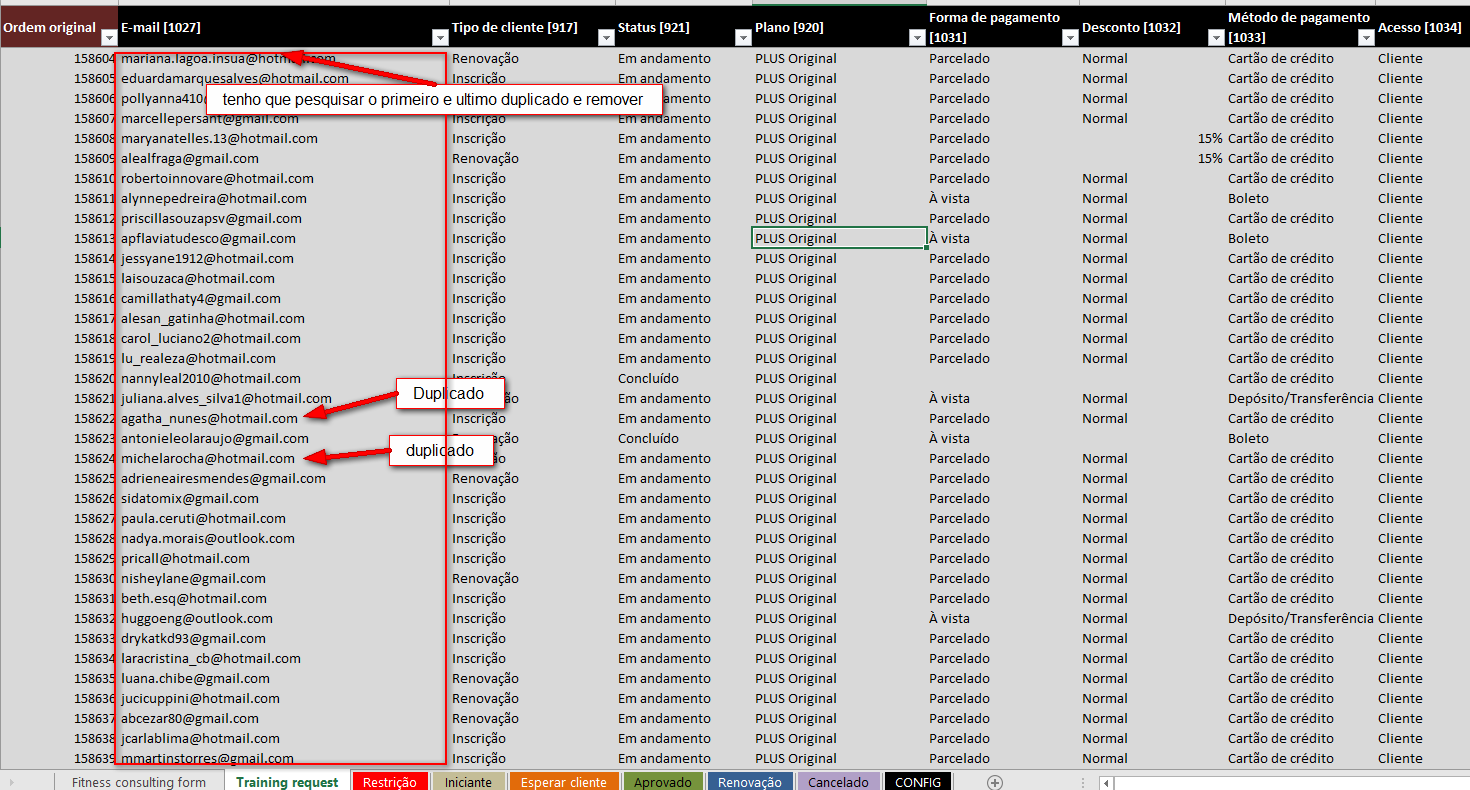
Task: Select the active PLUS Original cell for apflaviatudesco
Action: point(839,238)
